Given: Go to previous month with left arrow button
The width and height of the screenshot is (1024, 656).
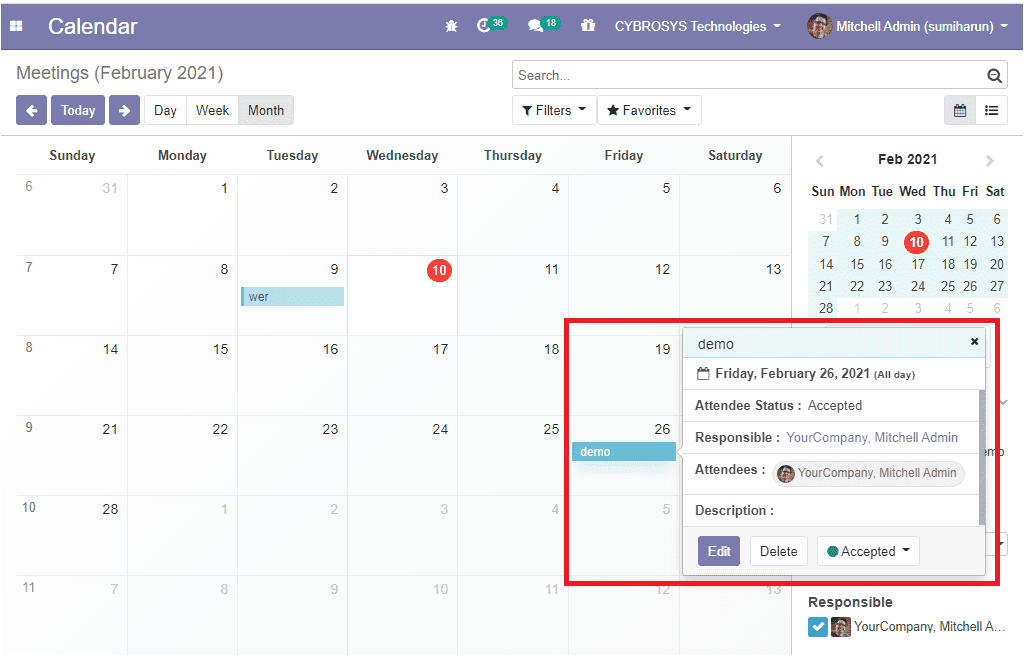Looking at the screenshot, I should click(x=31, y=110).
